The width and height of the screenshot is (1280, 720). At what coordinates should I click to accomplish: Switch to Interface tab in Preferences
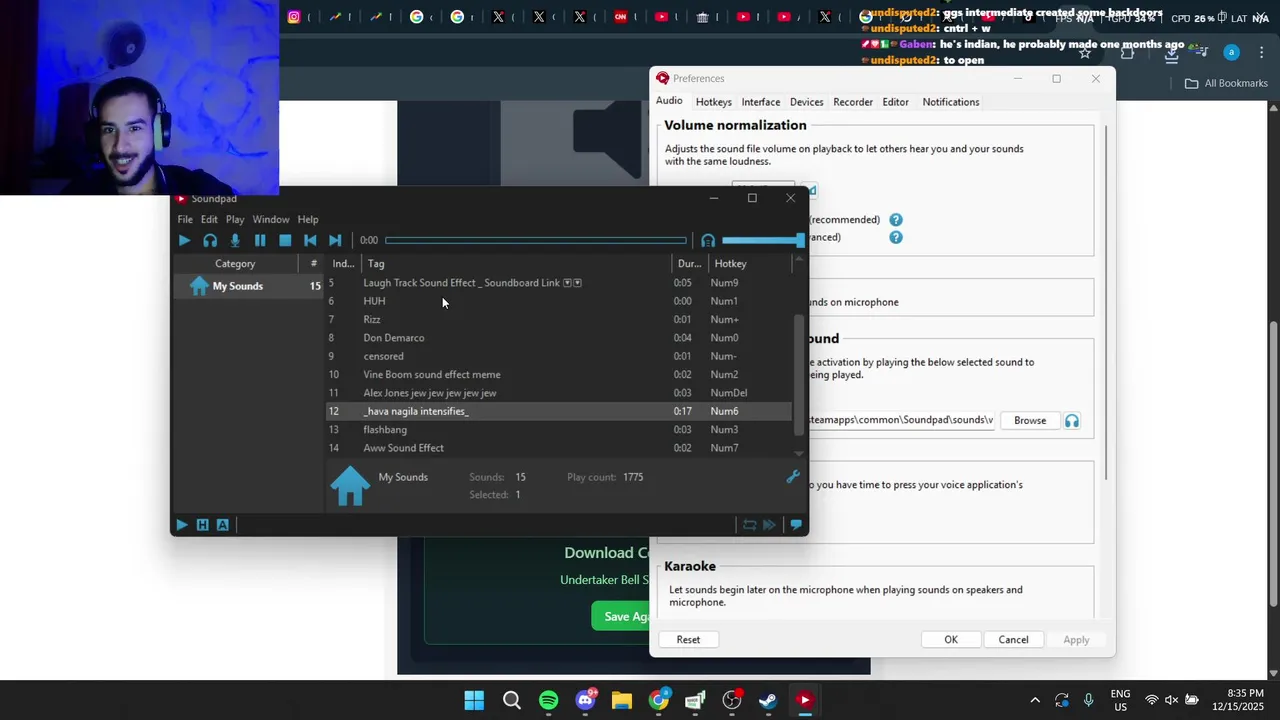tap(761, 102)
